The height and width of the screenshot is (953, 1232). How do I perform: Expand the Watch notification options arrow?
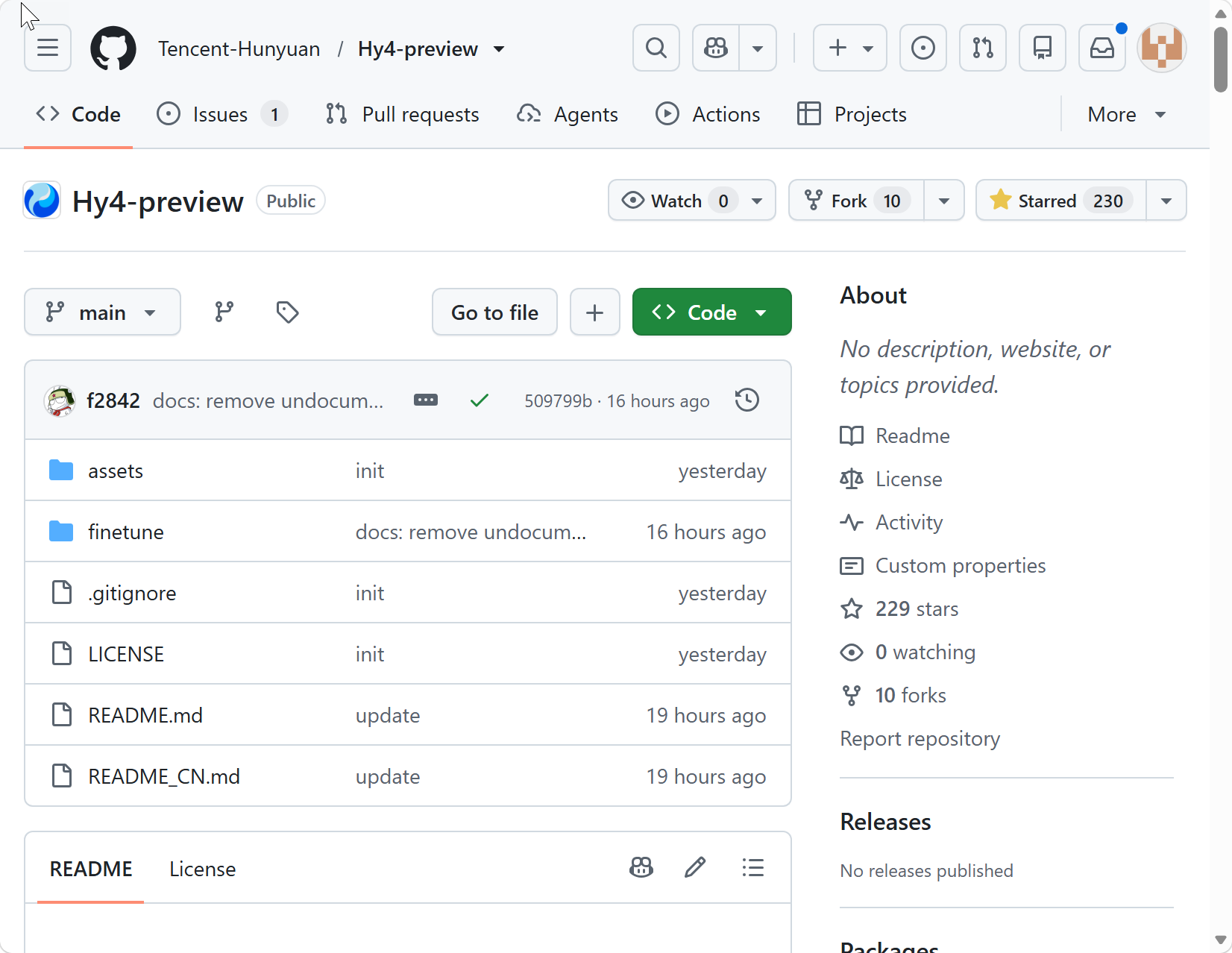tap(758, 201)
